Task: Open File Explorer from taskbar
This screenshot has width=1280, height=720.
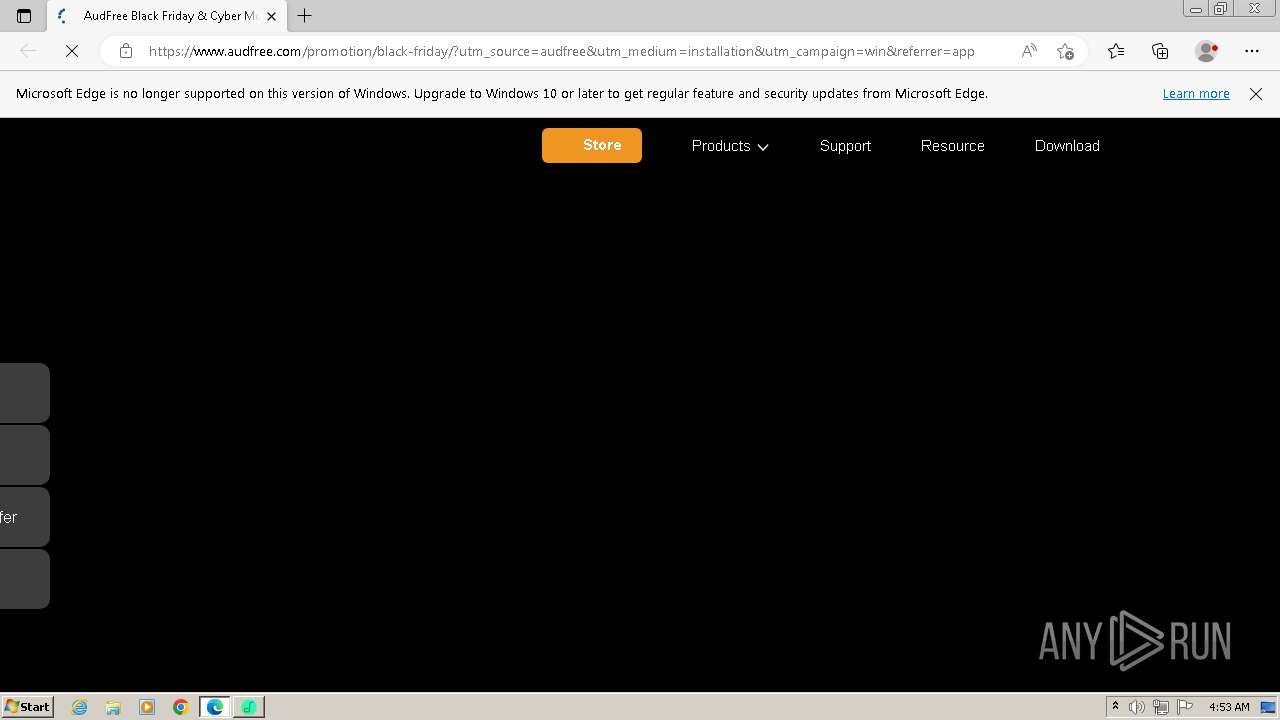Action: click(113, 707)
